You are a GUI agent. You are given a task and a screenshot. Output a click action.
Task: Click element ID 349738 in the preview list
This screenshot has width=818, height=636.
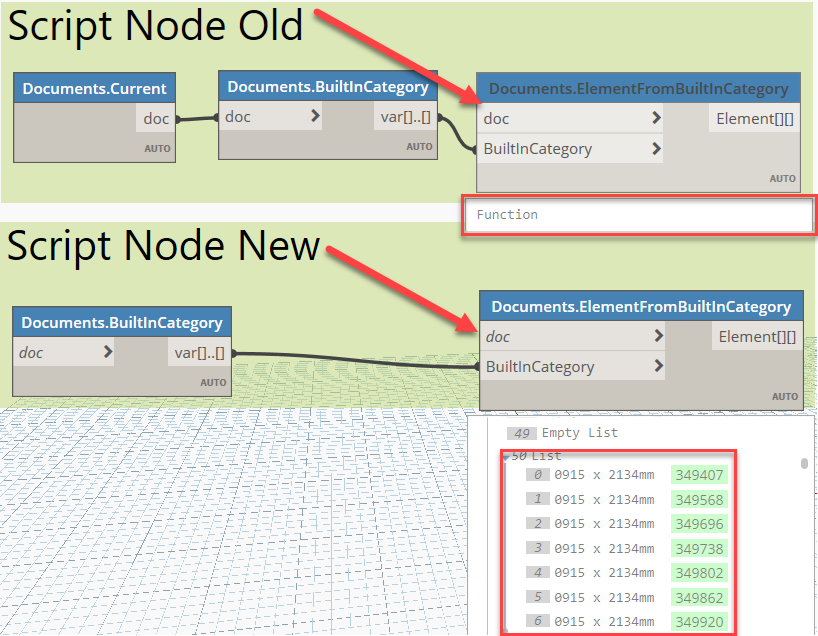coord(699,548)
